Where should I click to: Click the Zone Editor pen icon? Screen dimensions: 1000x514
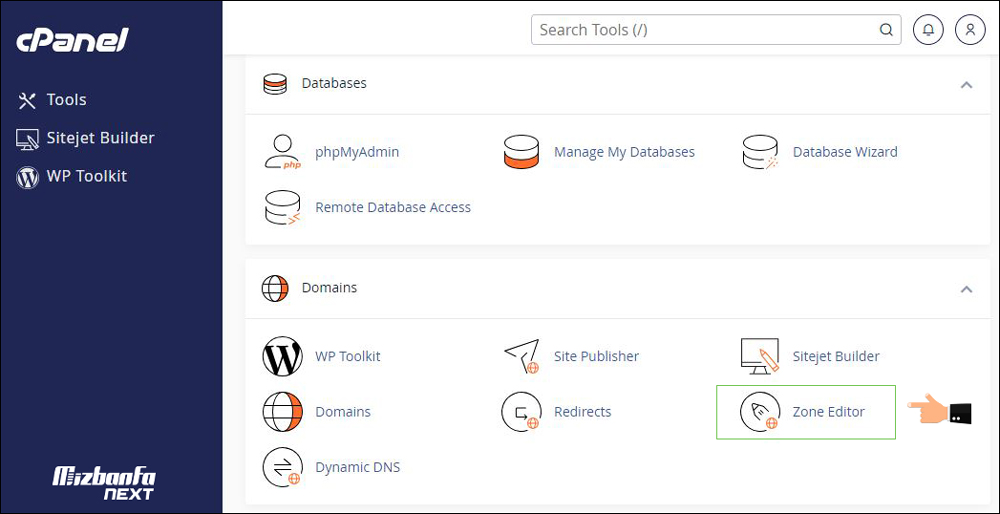point(760,412)
